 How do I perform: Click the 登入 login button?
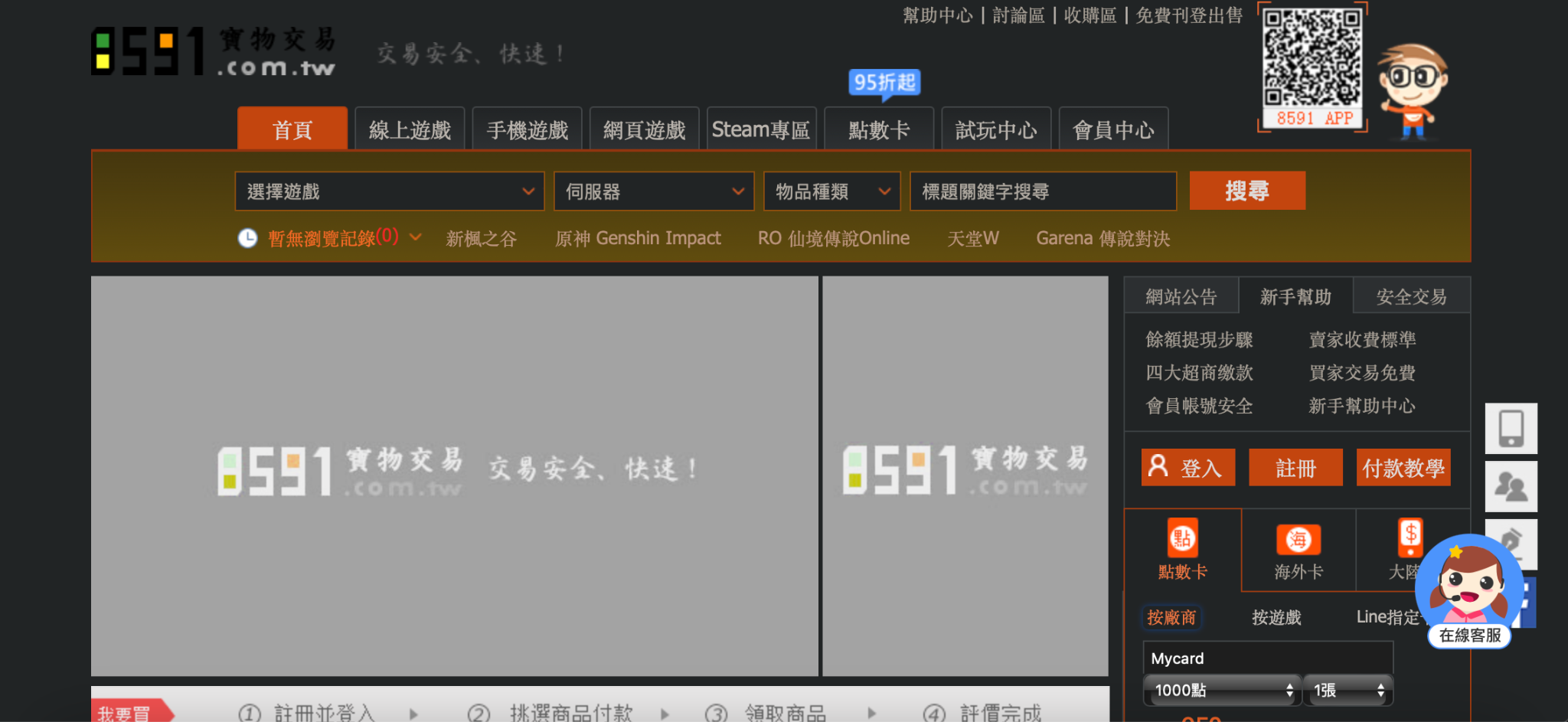point(1188,467)
